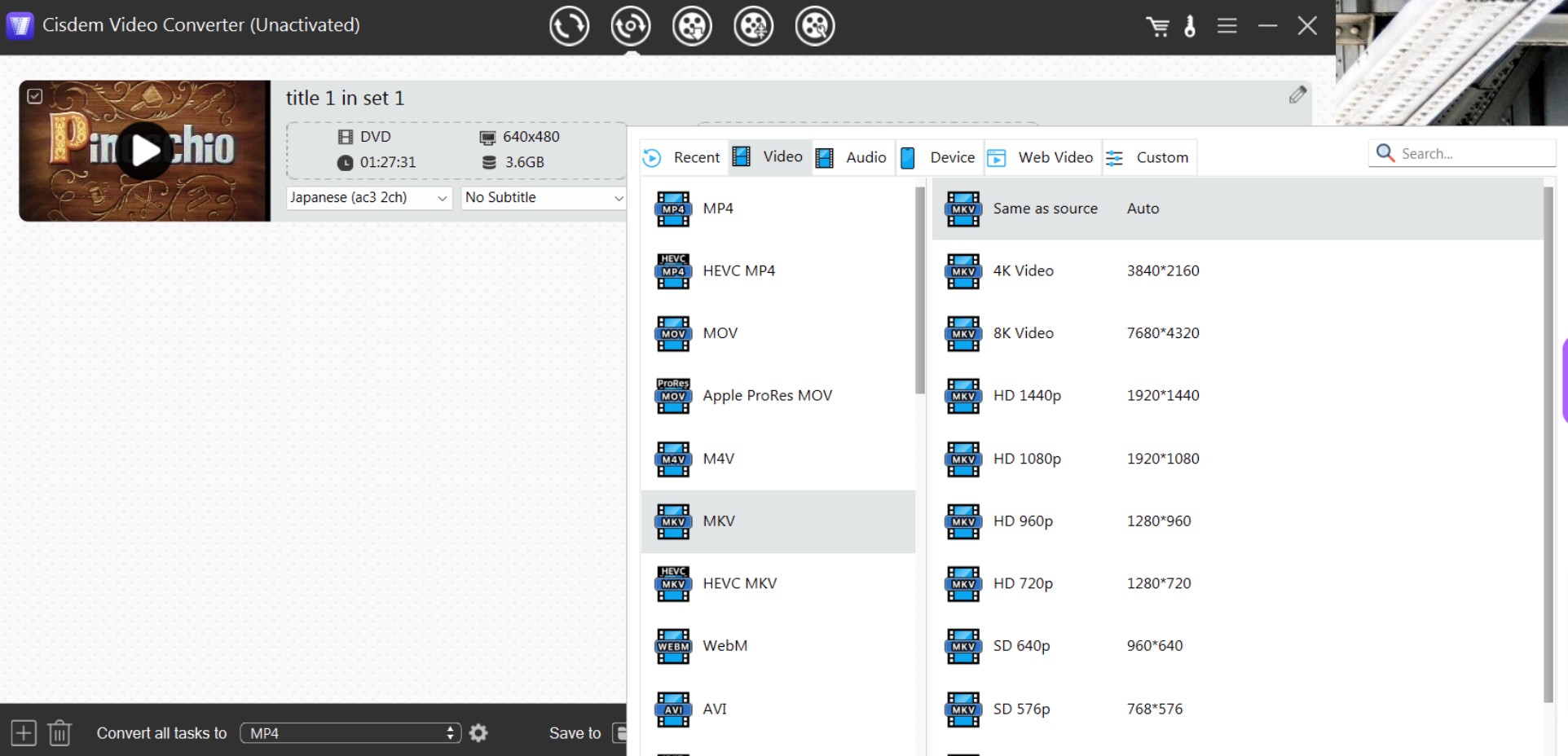Switch to the Recent tab
The width and height of the screenshot is (1568, 756).
(x=683, y=157)
